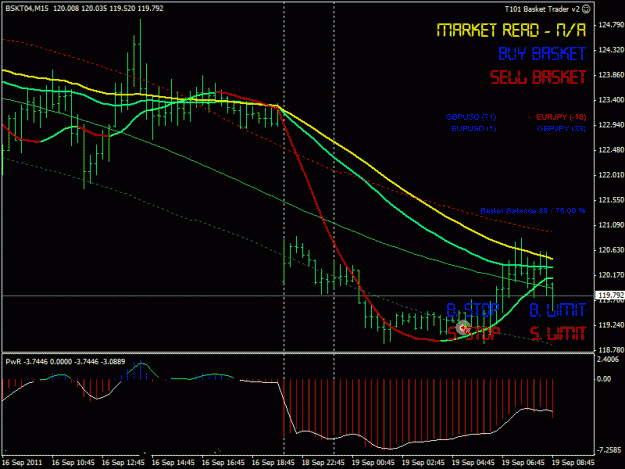625x469 pixels.
Task: Click the T101 Basket Trader v2 label
Action: (x=542, y=9)
